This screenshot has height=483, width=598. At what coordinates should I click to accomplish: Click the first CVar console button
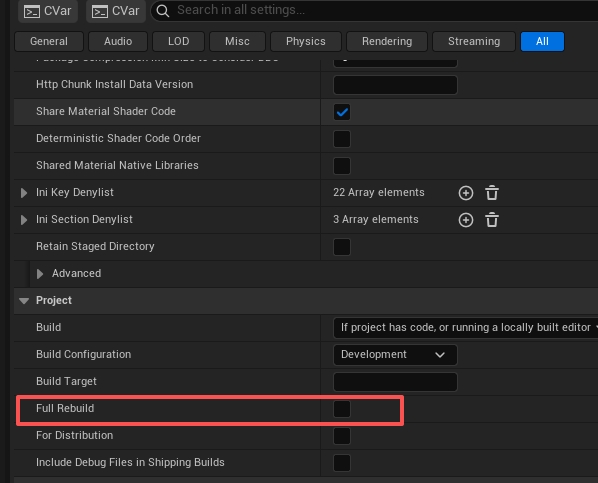[48, 11]
